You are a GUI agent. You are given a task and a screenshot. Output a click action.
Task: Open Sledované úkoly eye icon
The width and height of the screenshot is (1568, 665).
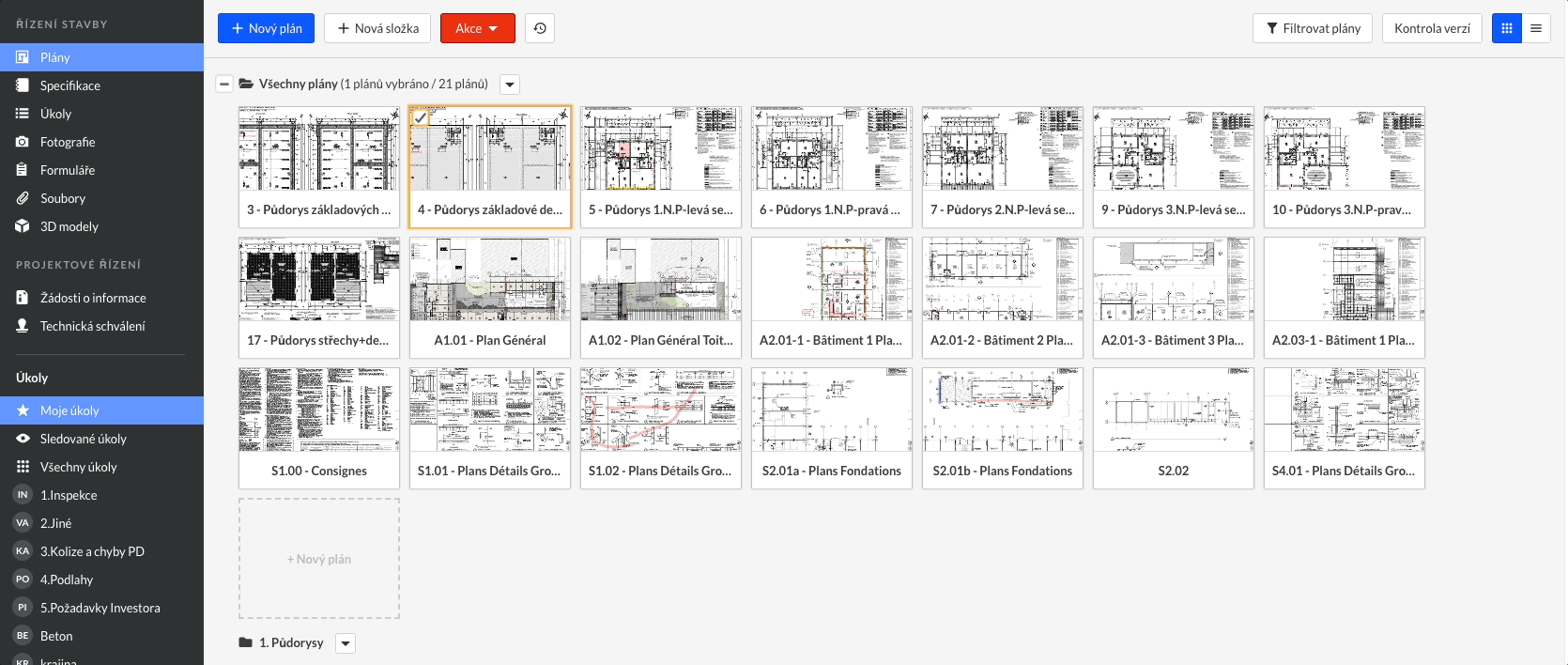click(x=23, y=439)
